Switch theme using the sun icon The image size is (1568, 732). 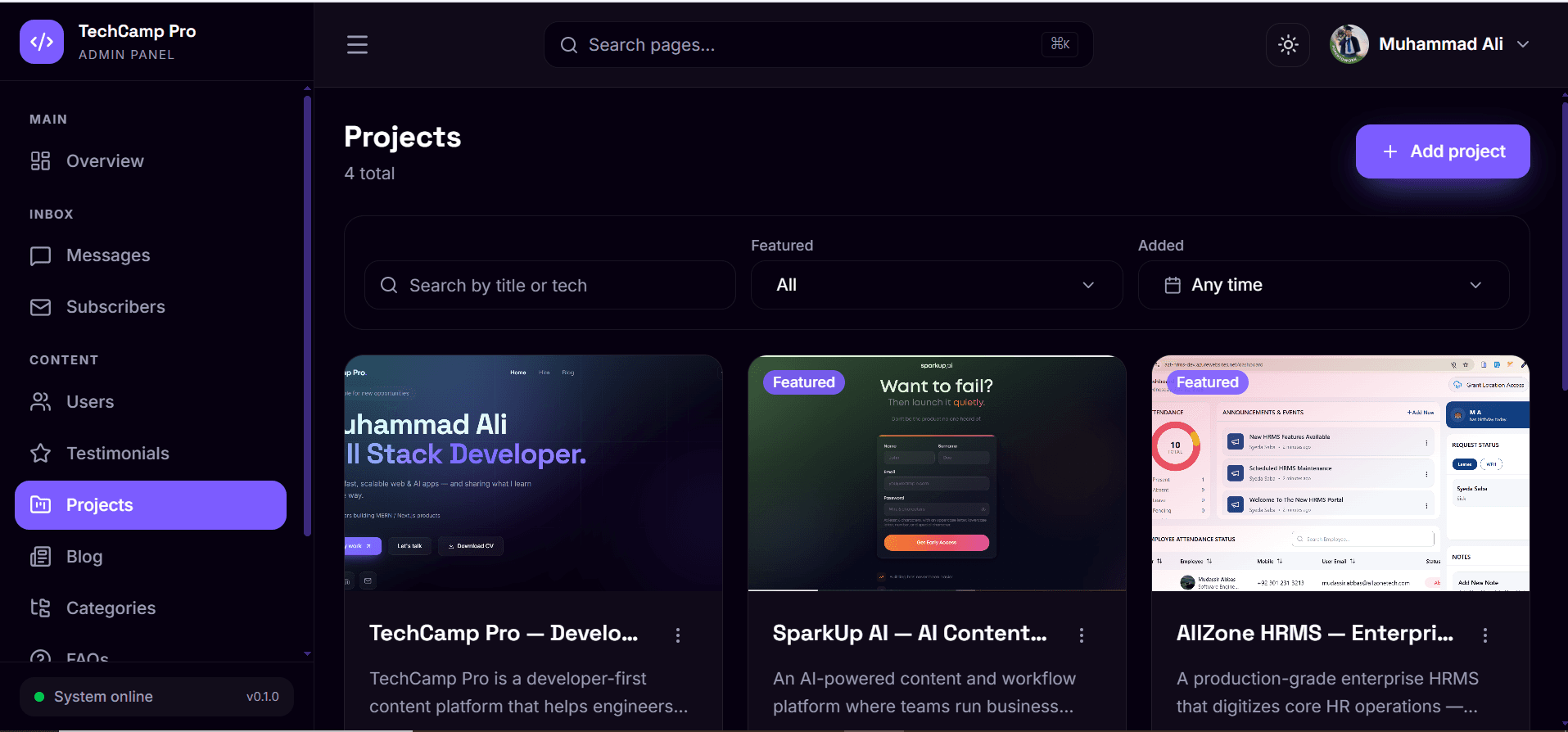pos(1288,44)
